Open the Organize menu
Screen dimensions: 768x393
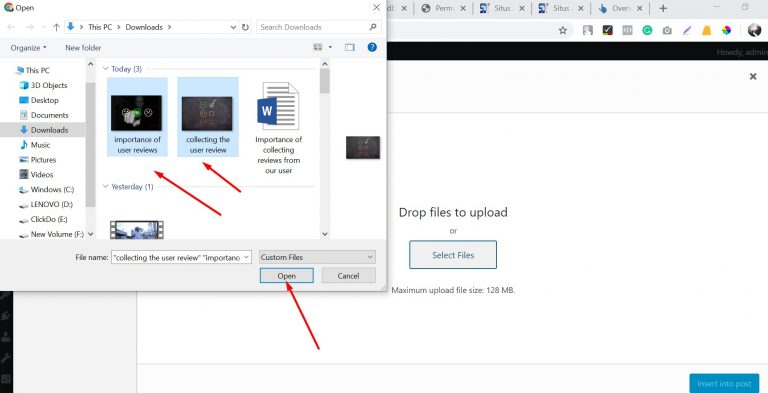coord(28,48)
